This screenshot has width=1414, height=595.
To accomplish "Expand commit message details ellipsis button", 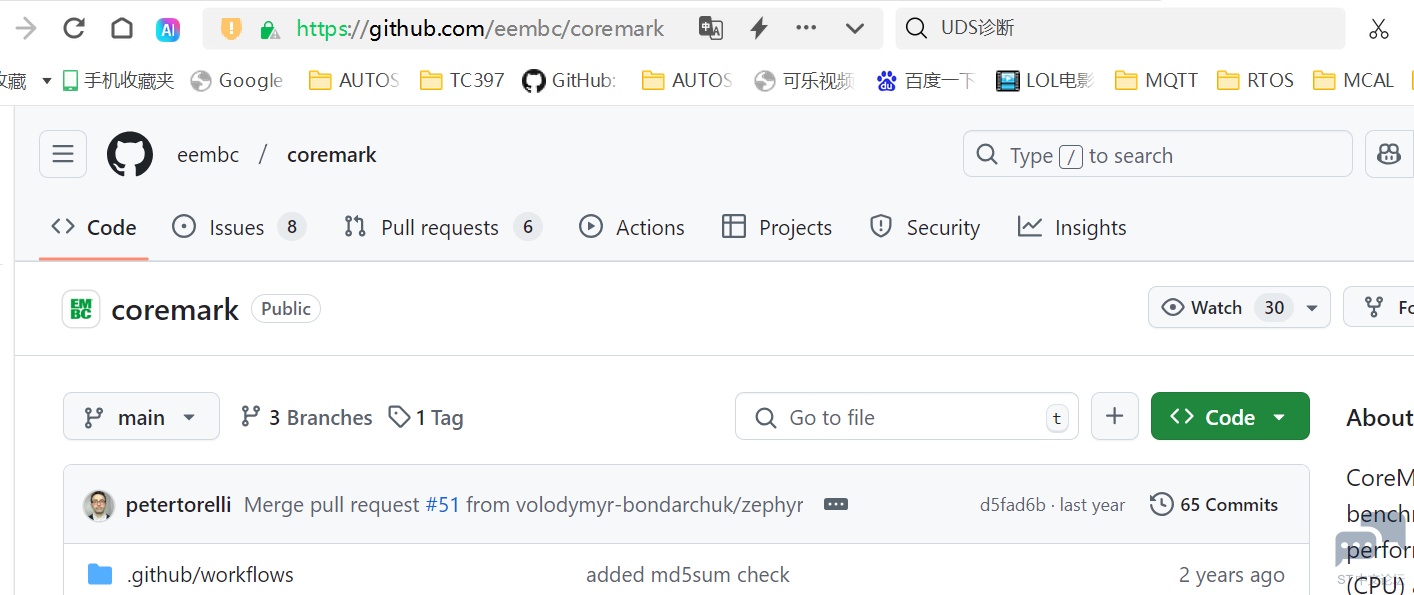I will pyautogui.click(x=836, y=504).
